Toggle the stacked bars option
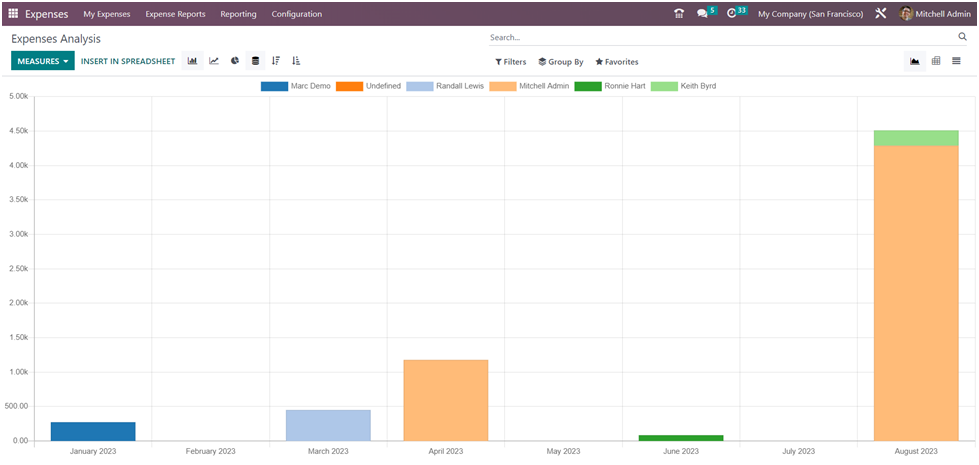 point(255,61)
